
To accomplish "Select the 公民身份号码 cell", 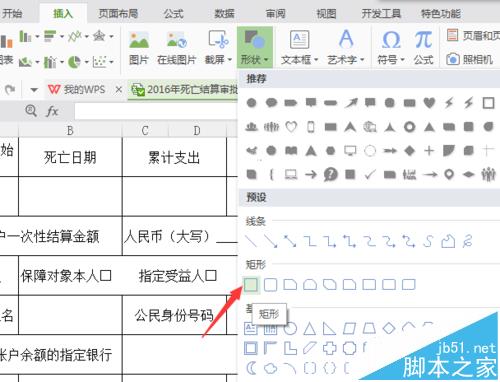I will (x=174, y=315).
